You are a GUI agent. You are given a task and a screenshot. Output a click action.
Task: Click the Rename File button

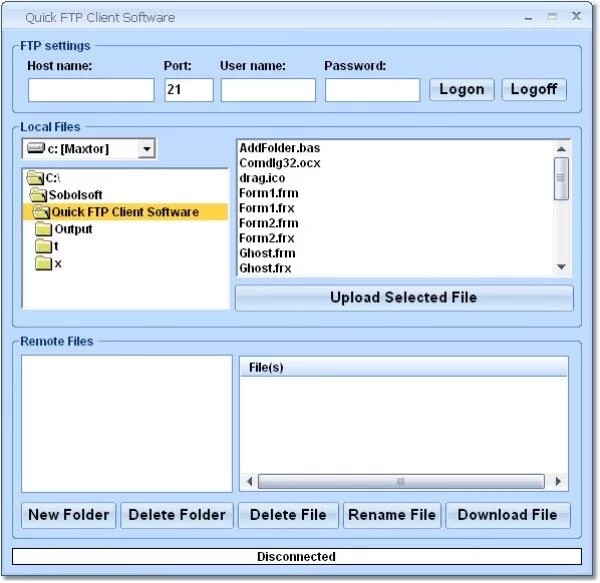click(x=392, y=515)
